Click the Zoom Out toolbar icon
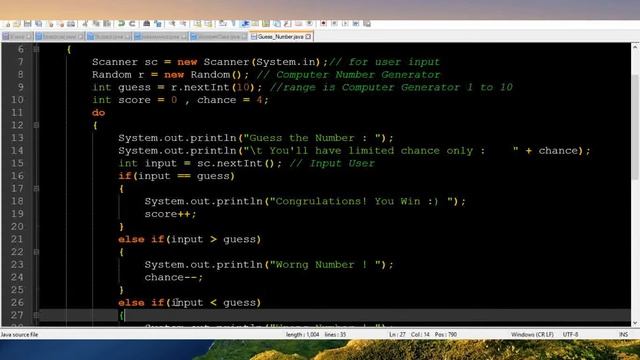Image resolution: width=640 pixels, height=360 pixels. click(x=183, y=24)
